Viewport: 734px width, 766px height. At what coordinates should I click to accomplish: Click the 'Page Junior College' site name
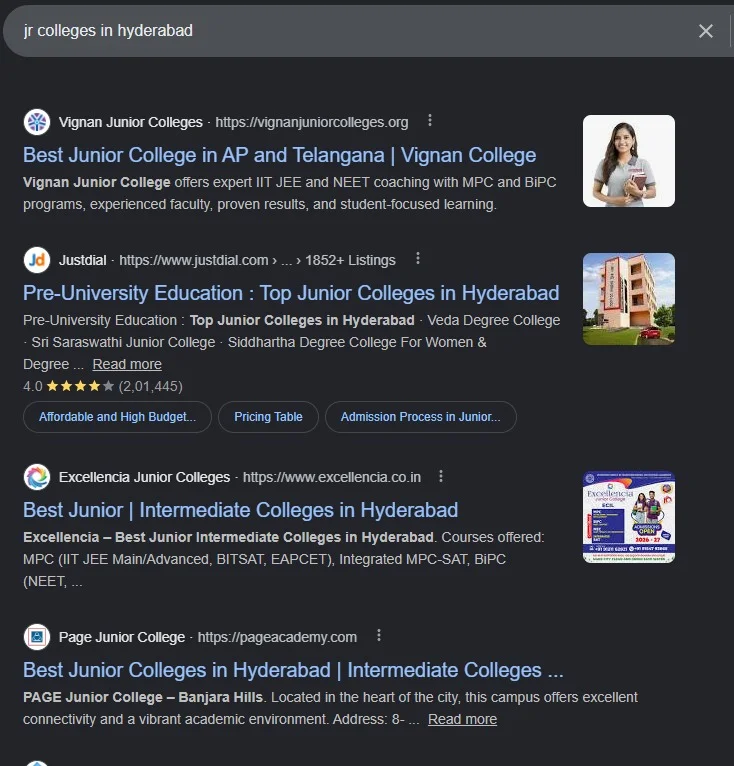122,638
